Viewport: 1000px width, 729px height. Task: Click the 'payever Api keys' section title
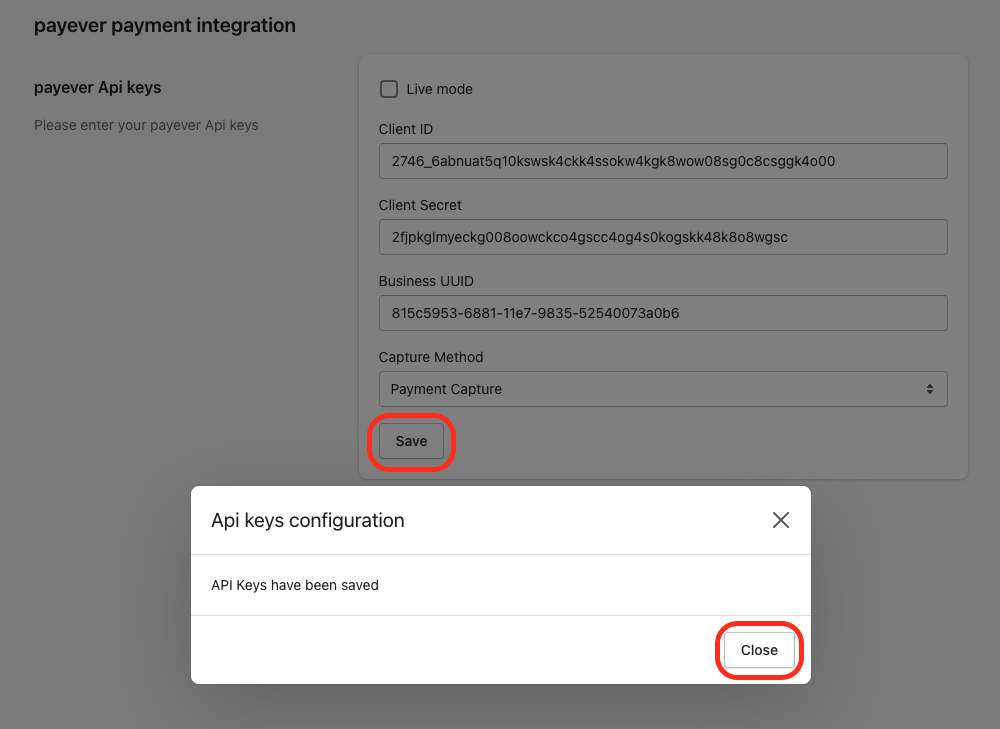tap(98, 87)
